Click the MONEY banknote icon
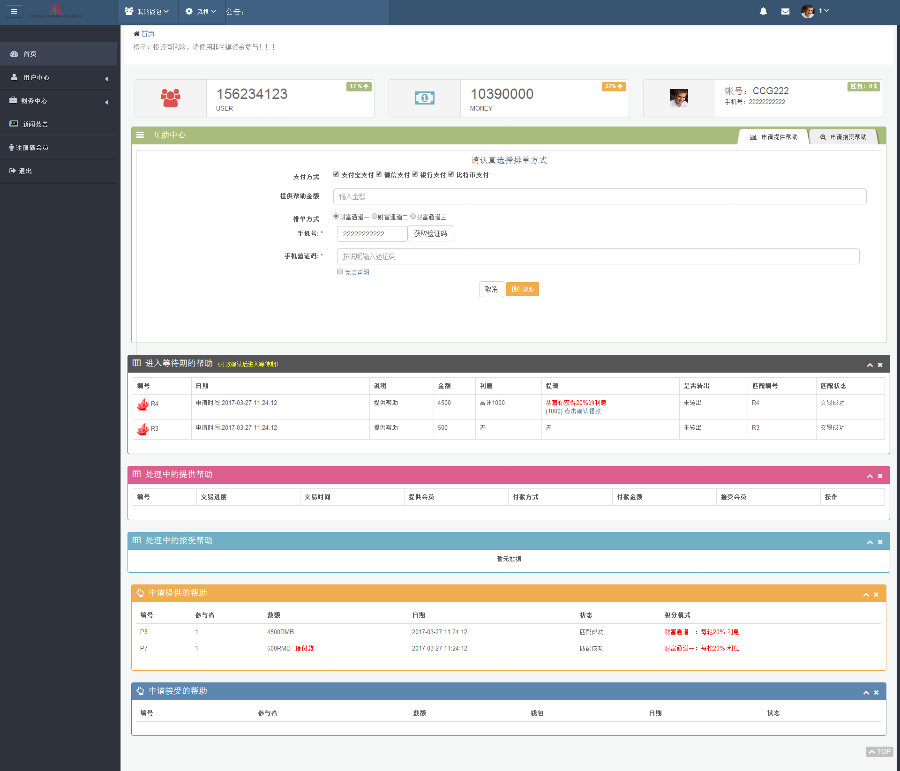The height and width of the screenshot is (771, 900). click(424, 98)
